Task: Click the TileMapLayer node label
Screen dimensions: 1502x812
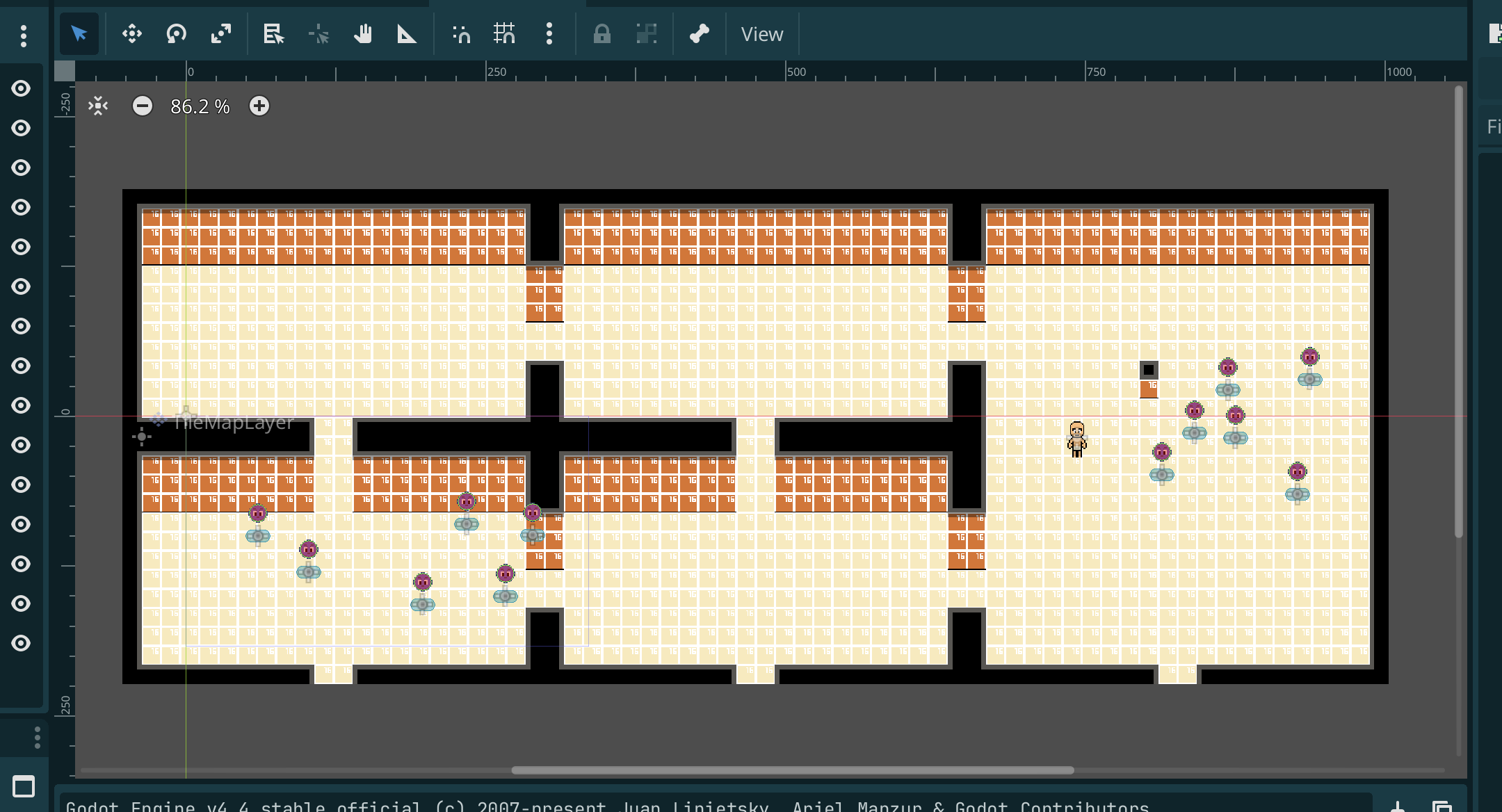Action: tap(233, 422)
